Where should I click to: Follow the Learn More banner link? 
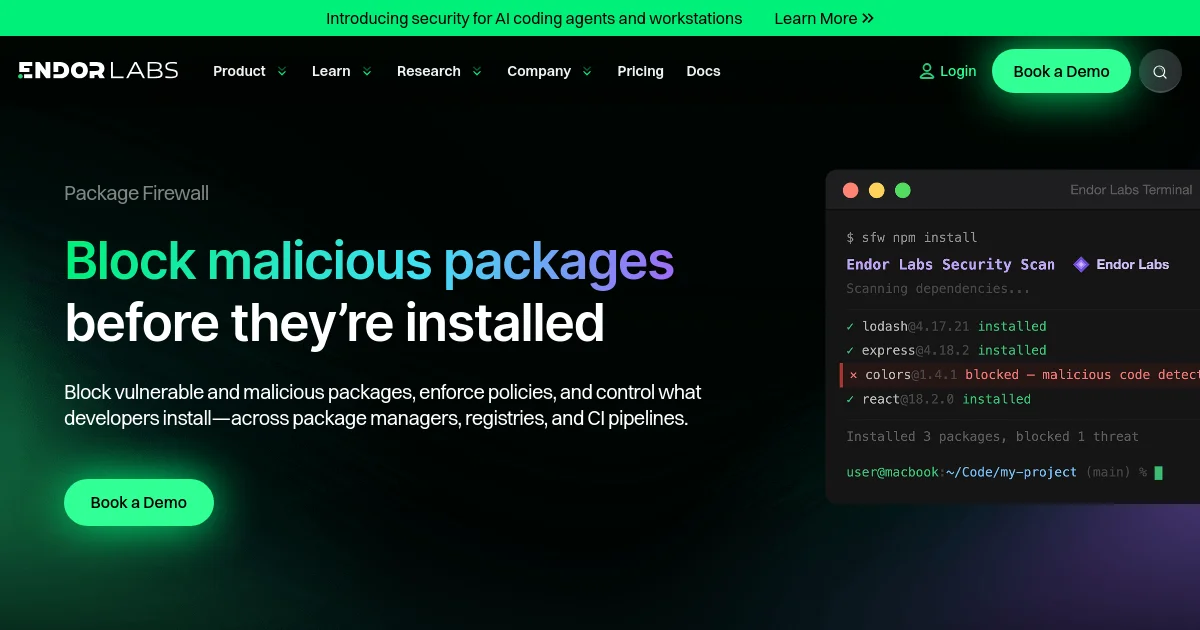(x=824, y=18)
